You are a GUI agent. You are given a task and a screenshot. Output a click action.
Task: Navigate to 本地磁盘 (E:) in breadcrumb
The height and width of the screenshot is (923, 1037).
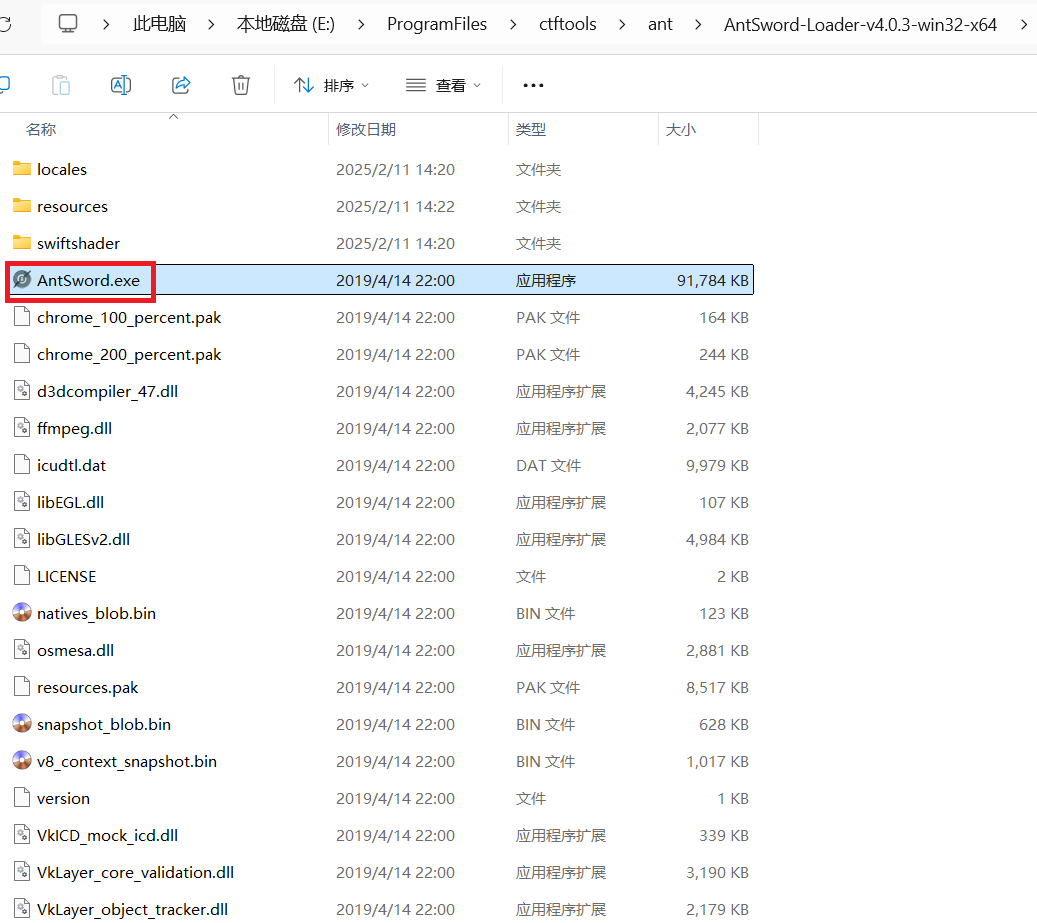tap(286, 24)
